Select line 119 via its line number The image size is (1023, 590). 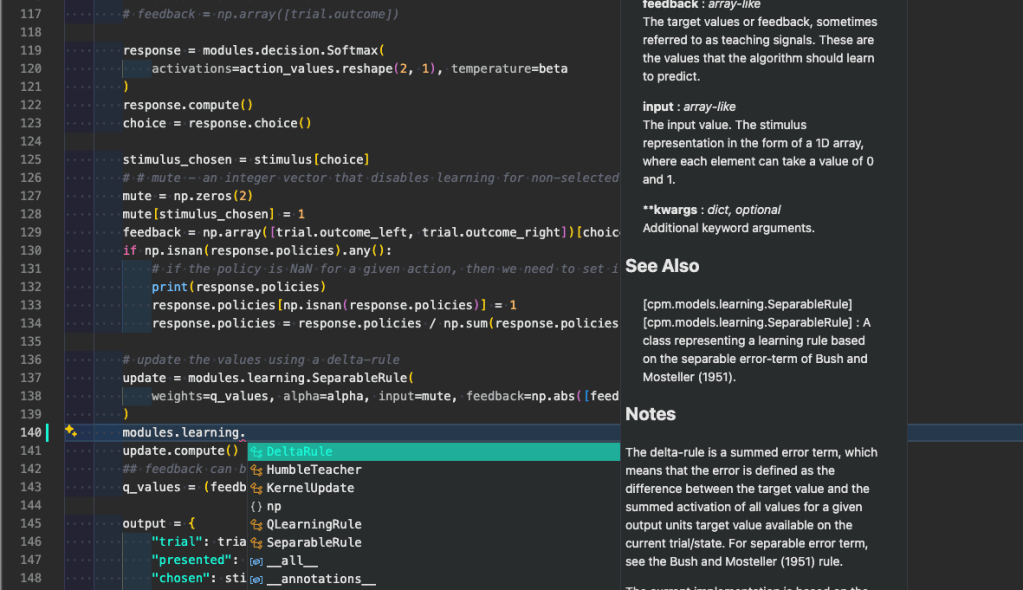pyautogui.click(x=30, y=50)
